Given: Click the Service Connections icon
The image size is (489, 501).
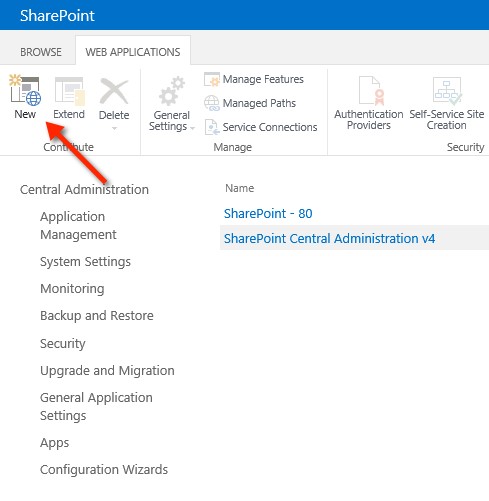Looking at the screenshot, I should pos(212,127).
